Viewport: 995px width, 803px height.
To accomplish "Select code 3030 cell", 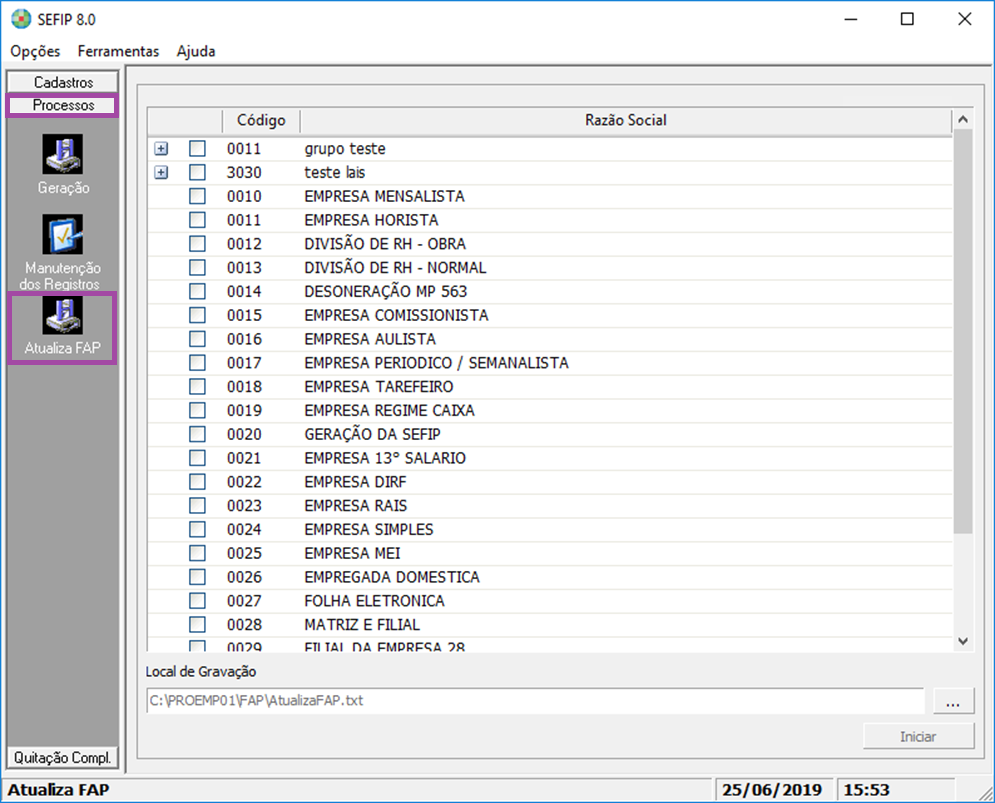I will point(244,172).
